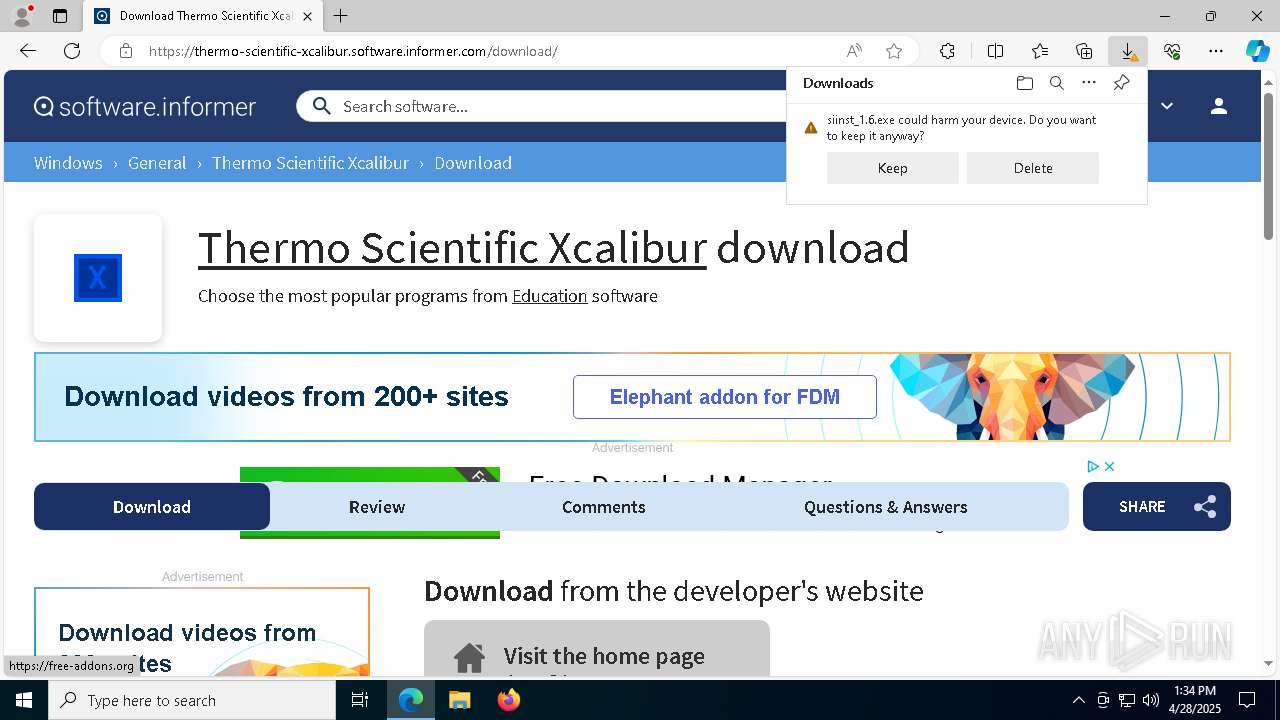Image resolution: width=1280 pixels, height=720 pixels.
Task: Open the downloads folder icon
Action: (x=1024, y=83)
